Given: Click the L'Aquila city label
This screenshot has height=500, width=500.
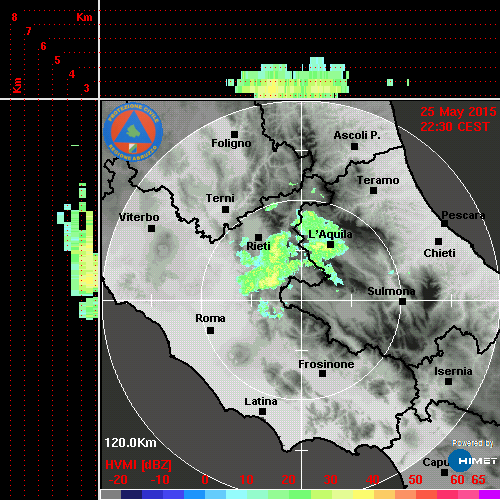Looking at the screenshot, I should [330, 234].
